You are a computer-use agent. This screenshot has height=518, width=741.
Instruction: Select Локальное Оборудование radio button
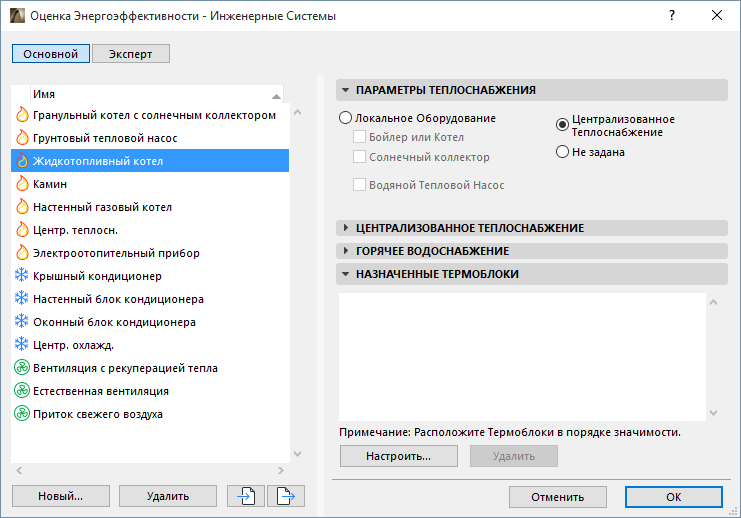(x=345, y=118)
